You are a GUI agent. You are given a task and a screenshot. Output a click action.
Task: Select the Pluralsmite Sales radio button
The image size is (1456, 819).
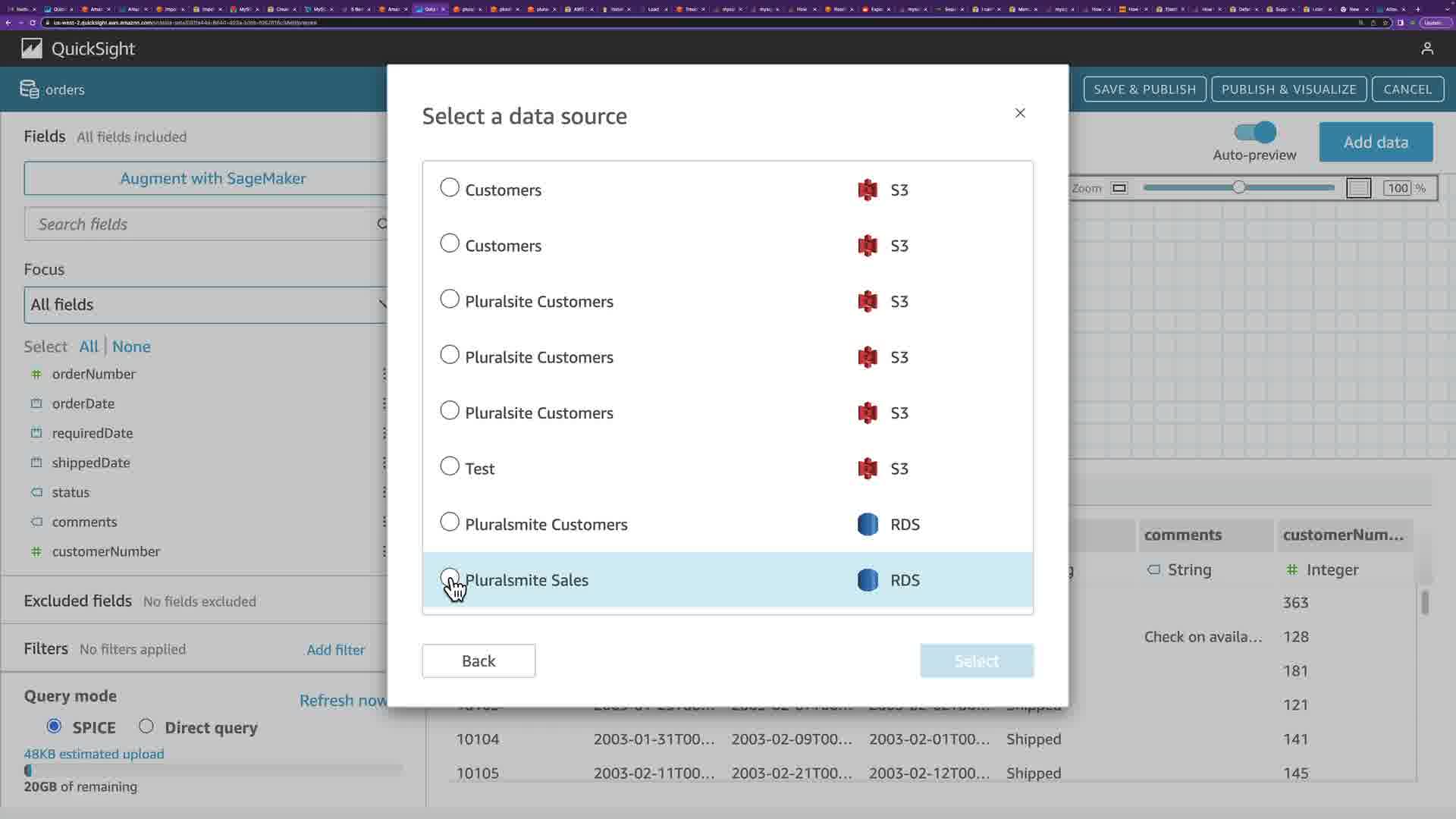click(450, 578)
